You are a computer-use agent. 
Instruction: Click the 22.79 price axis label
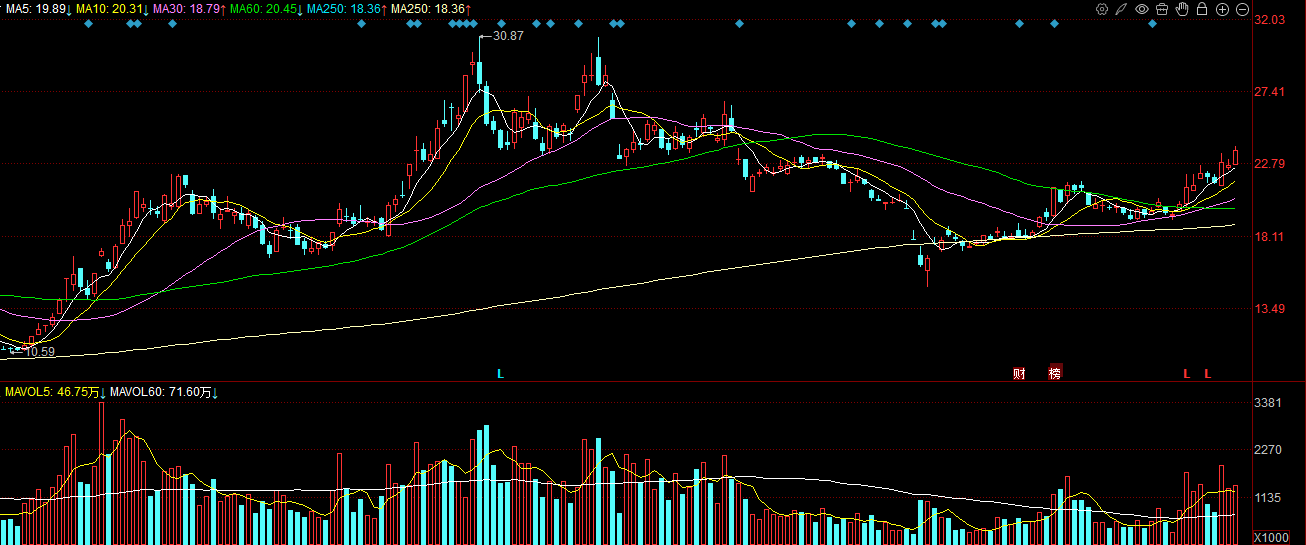[x=1268, y=164]
